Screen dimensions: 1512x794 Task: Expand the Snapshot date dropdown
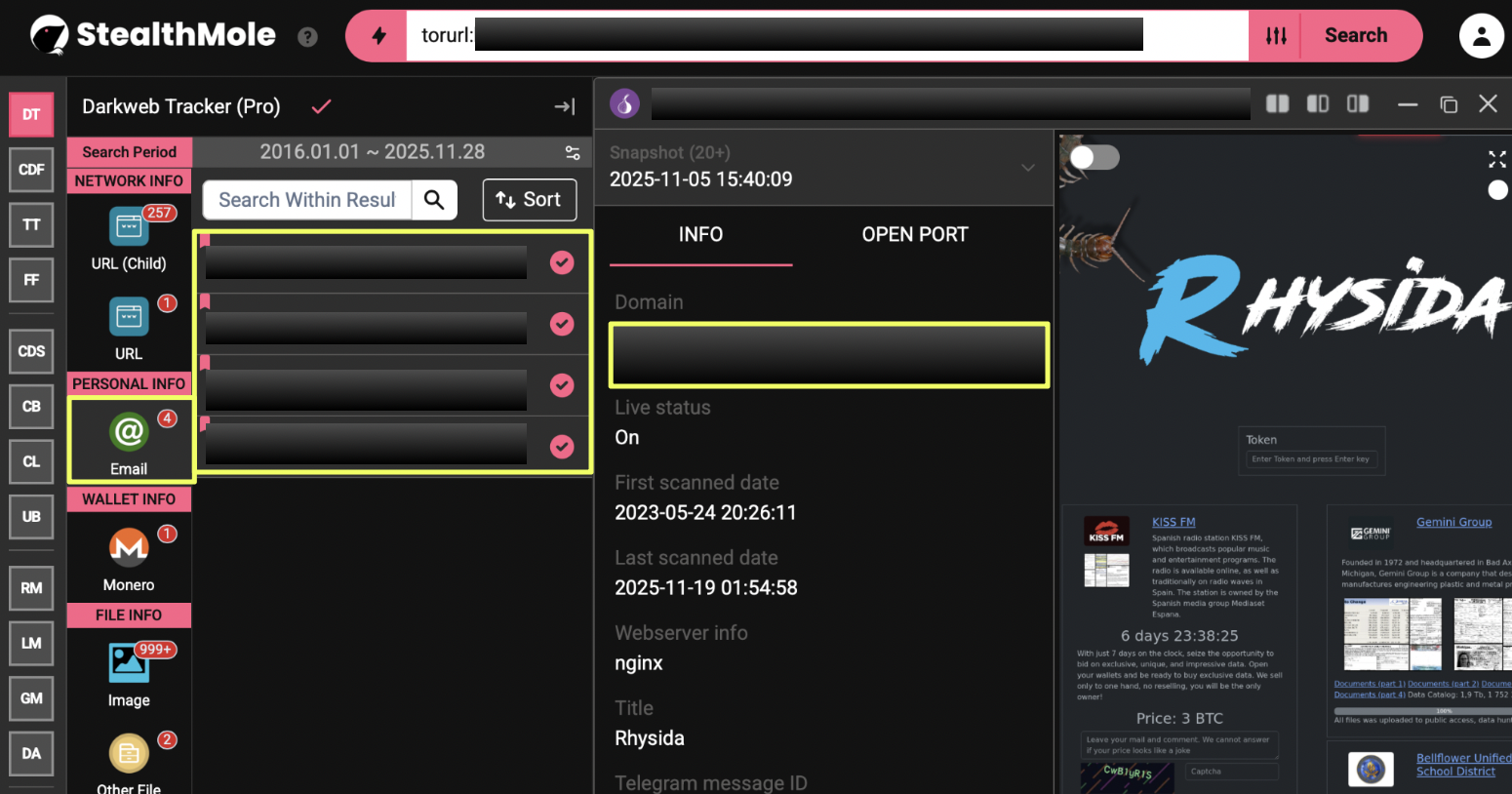coord(1027,168)
